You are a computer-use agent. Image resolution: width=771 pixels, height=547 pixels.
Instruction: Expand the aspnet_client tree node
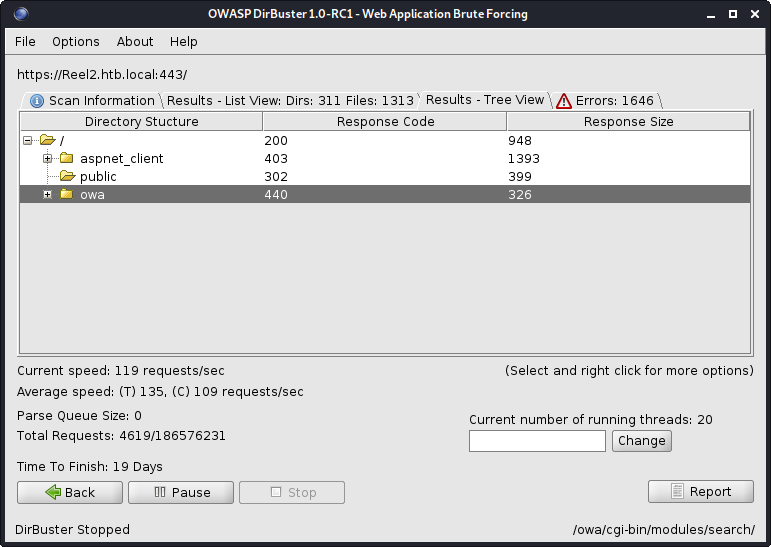pos(47,159)
